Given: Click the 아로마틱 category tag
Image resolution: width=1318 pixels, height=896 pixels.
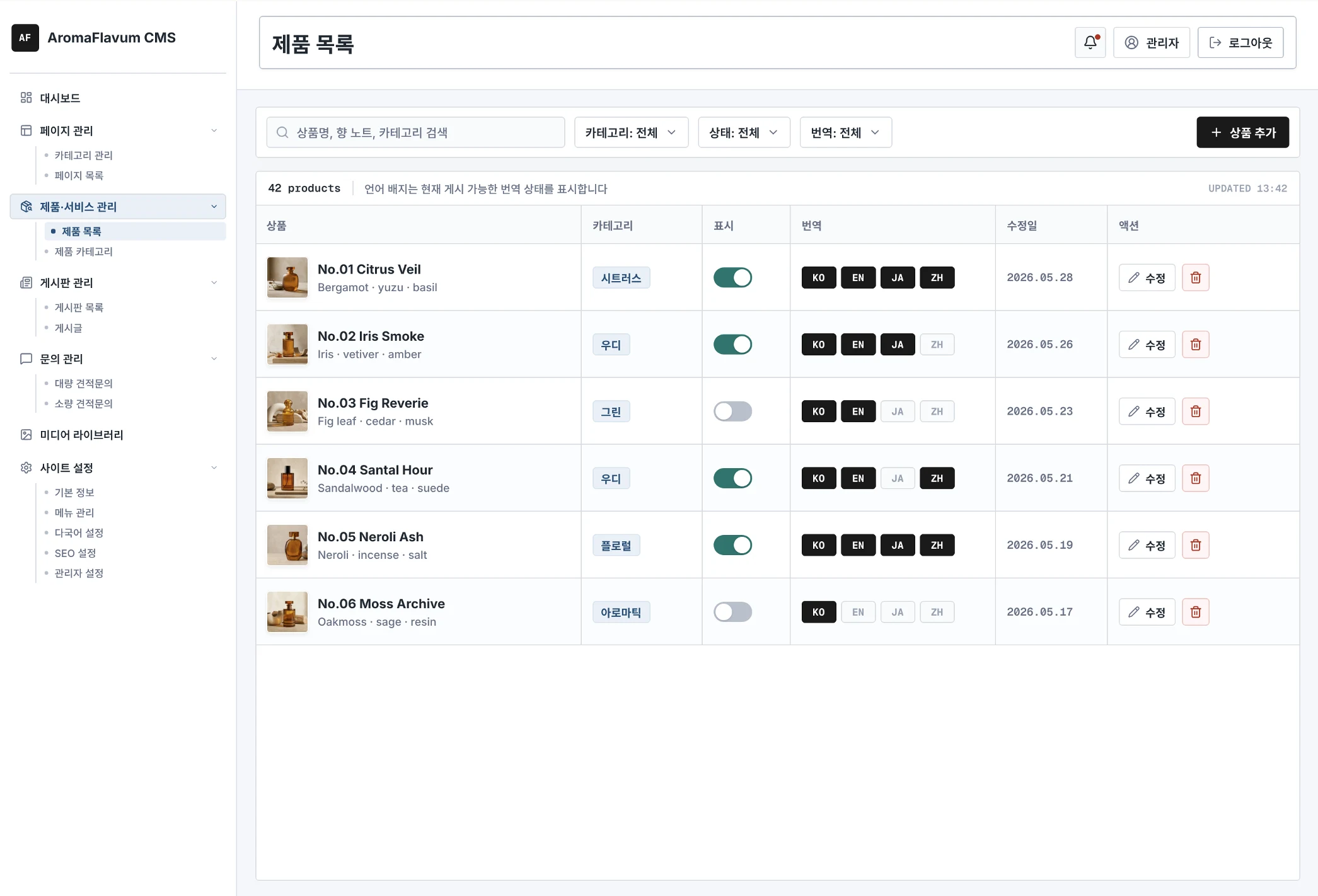Looking at the screenshot, I should coord(621,612).
